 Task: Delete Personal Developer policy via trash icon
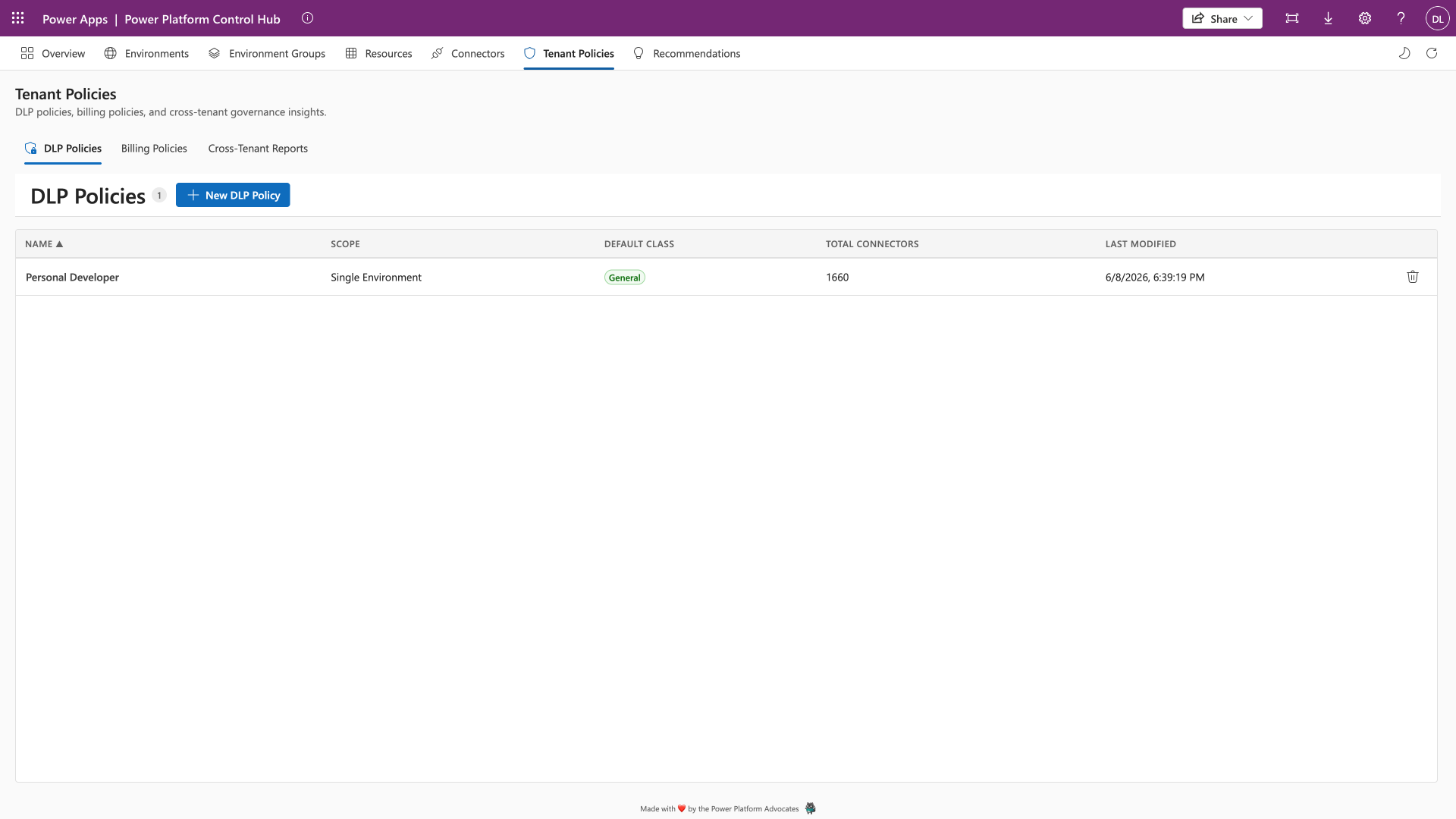[1413, 277]
